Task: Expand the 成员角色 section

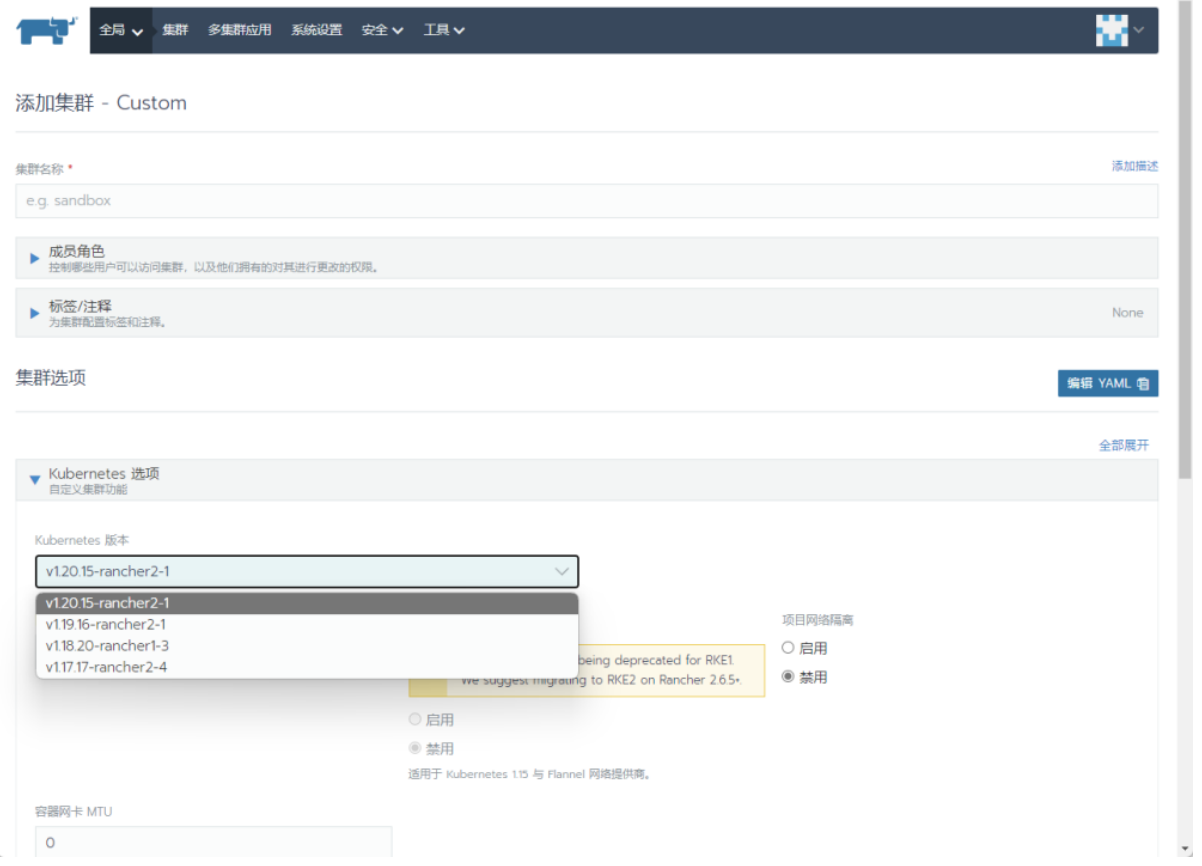Action: click(36, 258)
